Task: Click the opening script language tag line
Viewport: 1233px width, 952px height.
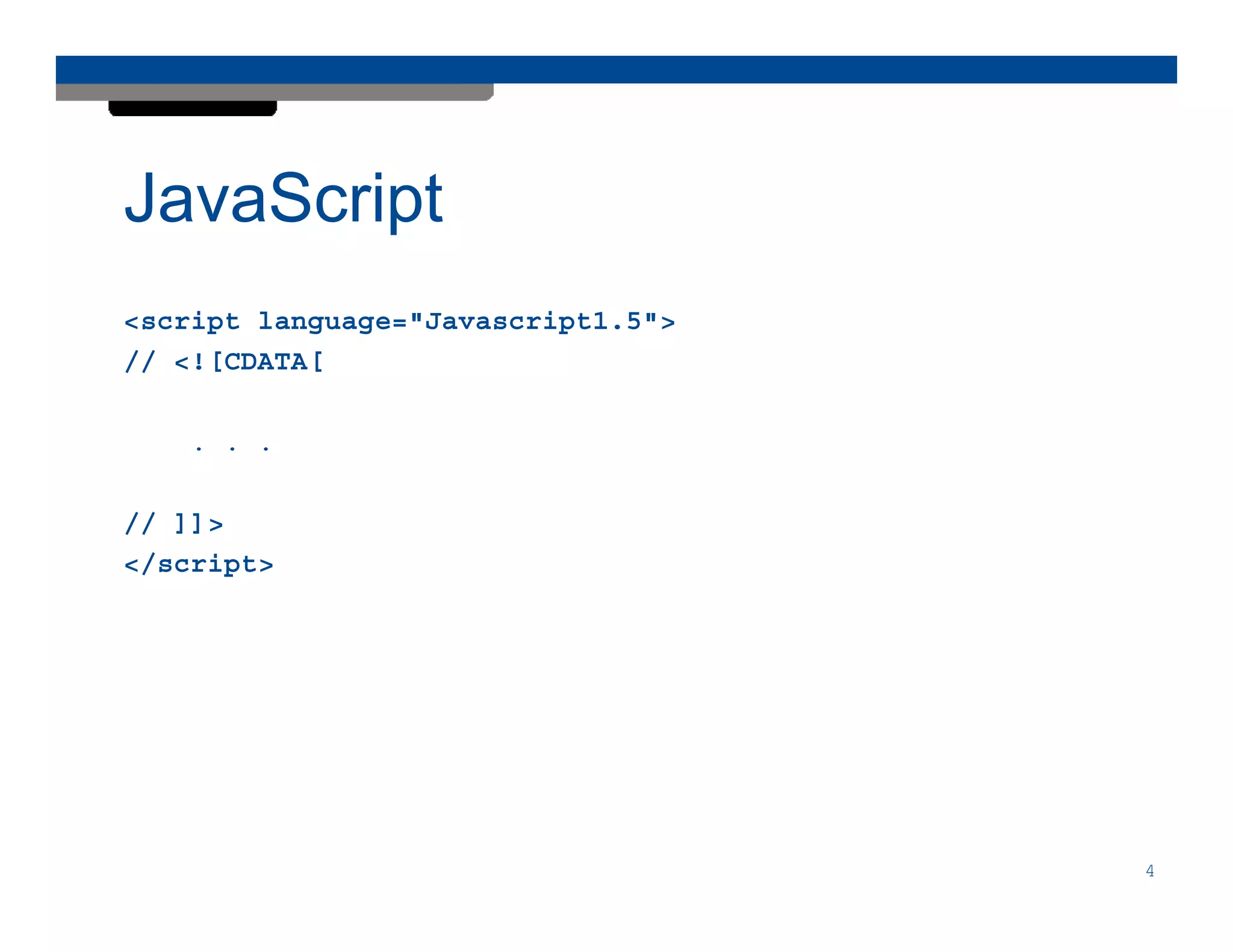Action: 400,322
